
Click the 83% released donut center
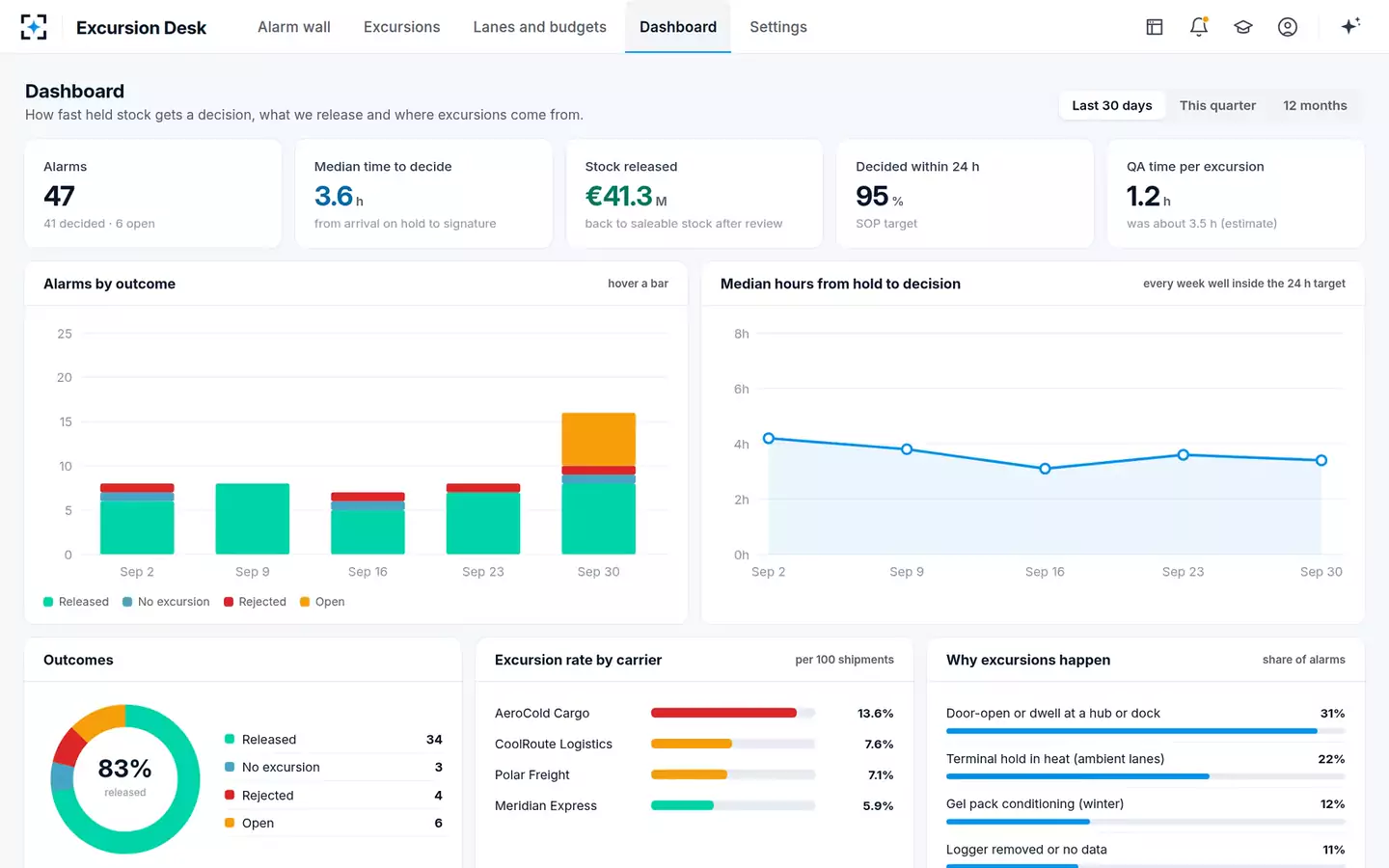tap(125, 777)
